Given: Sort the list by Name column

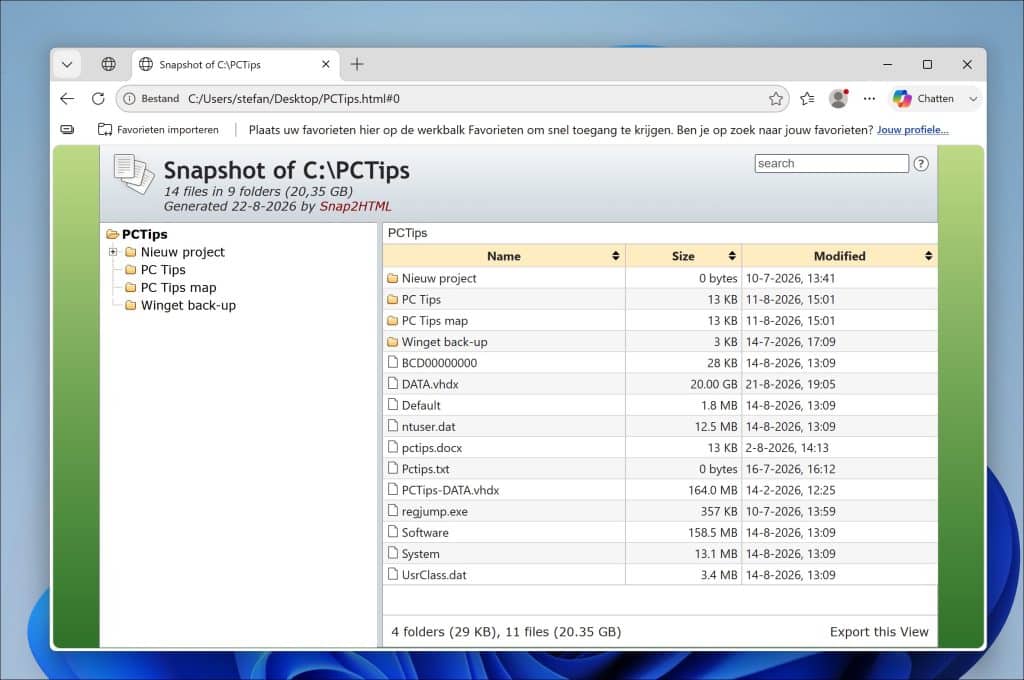Looking at the screenshot, I should [504, 256].
